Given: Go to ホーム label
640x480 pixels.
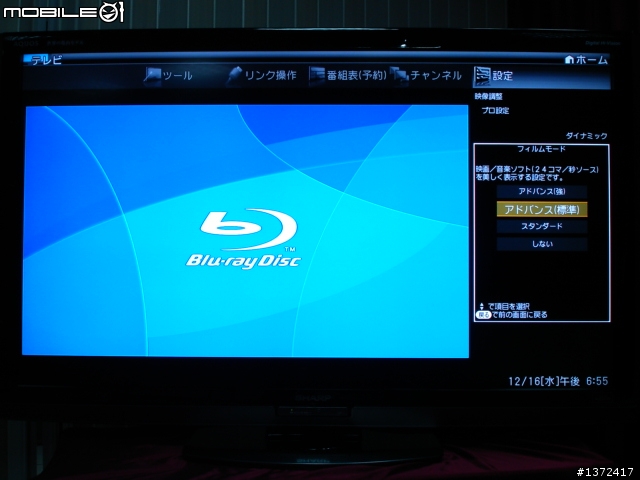Looking at the screenshot, I should coord(591,60).
